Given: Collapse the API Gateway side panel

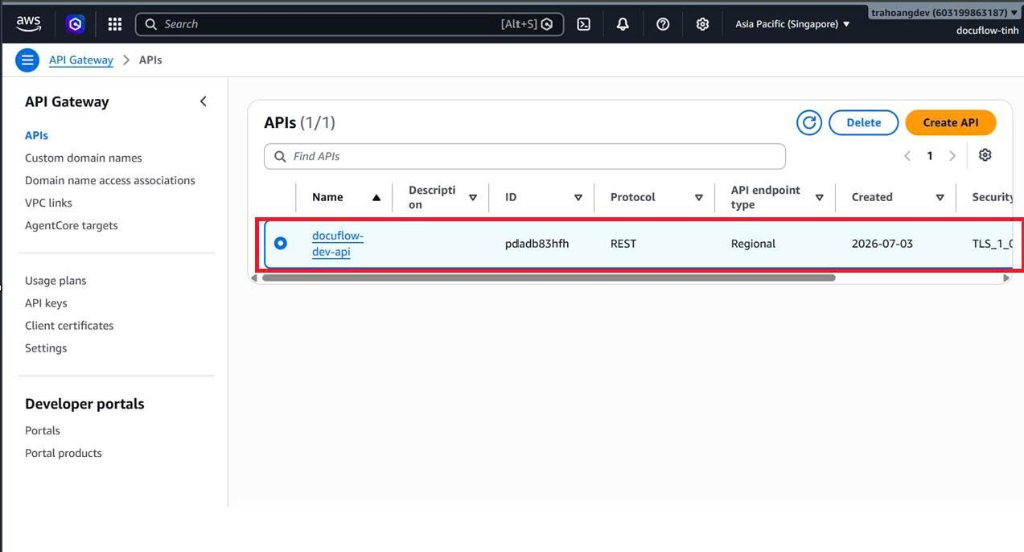Looking at the screenshot, I should (x=203, y=101).
